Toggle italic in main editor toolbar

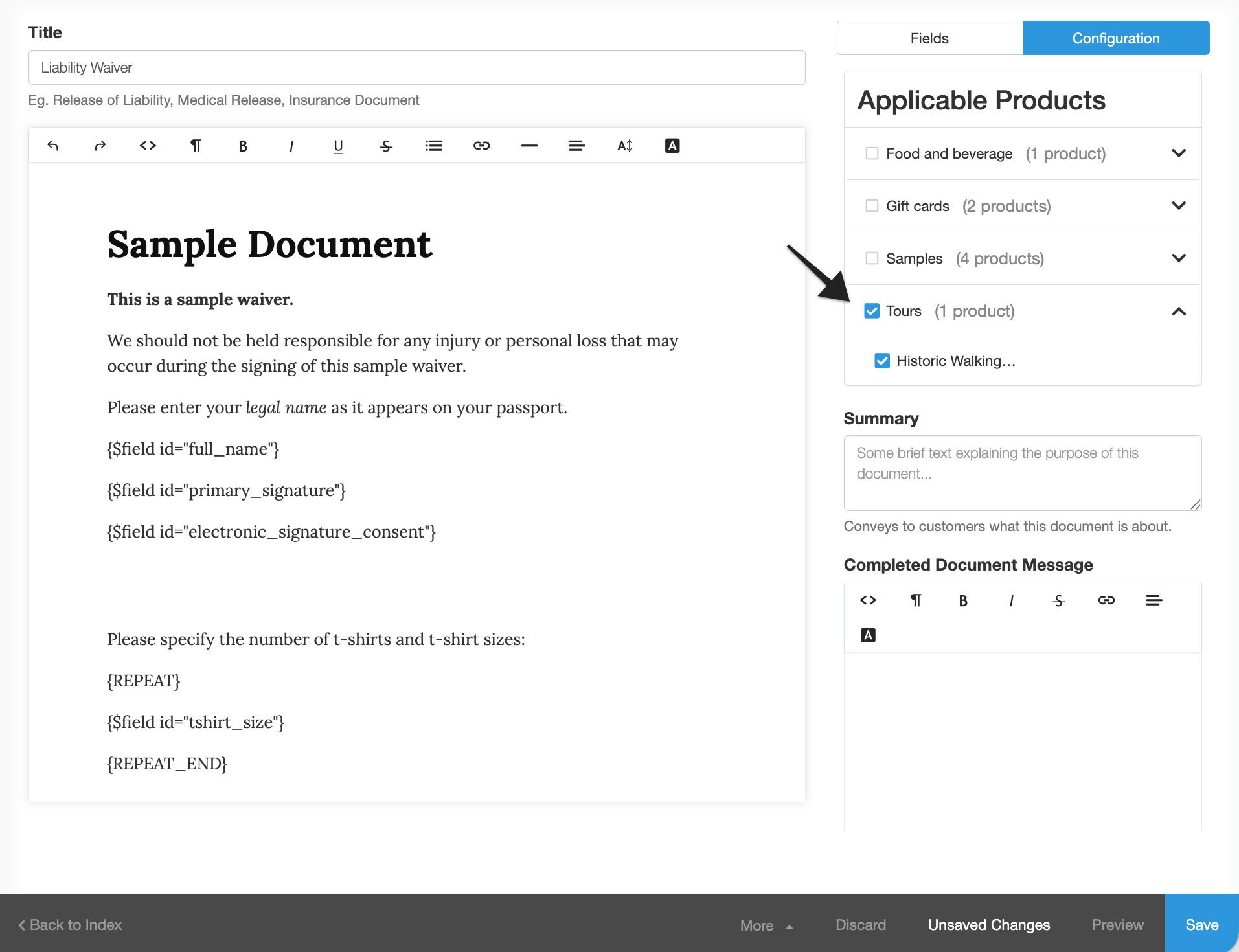point(291,146)
